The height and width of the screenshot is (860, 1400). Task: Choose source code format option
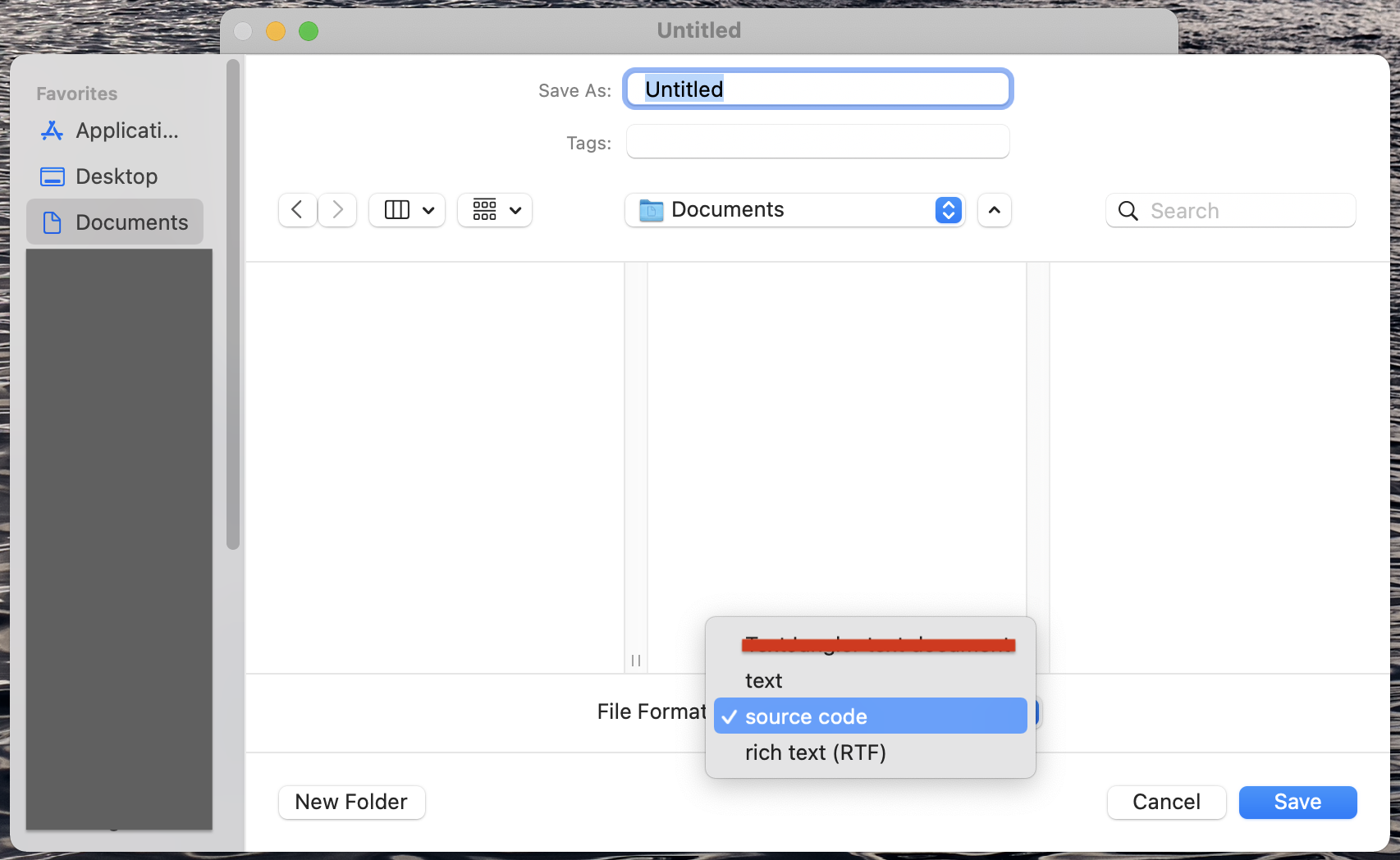pos(871,716)
